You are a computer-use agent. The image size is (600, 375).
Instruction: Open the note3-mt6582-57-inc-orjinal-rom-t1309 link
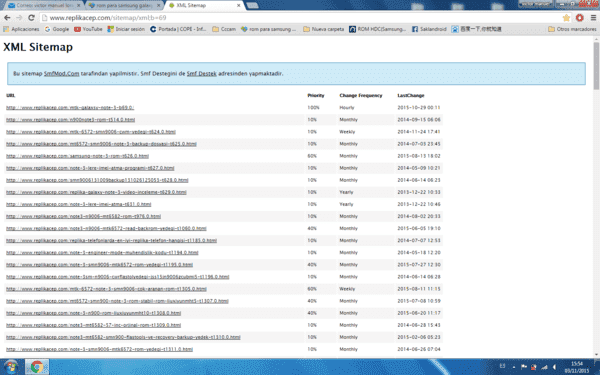tap(93, 325)
